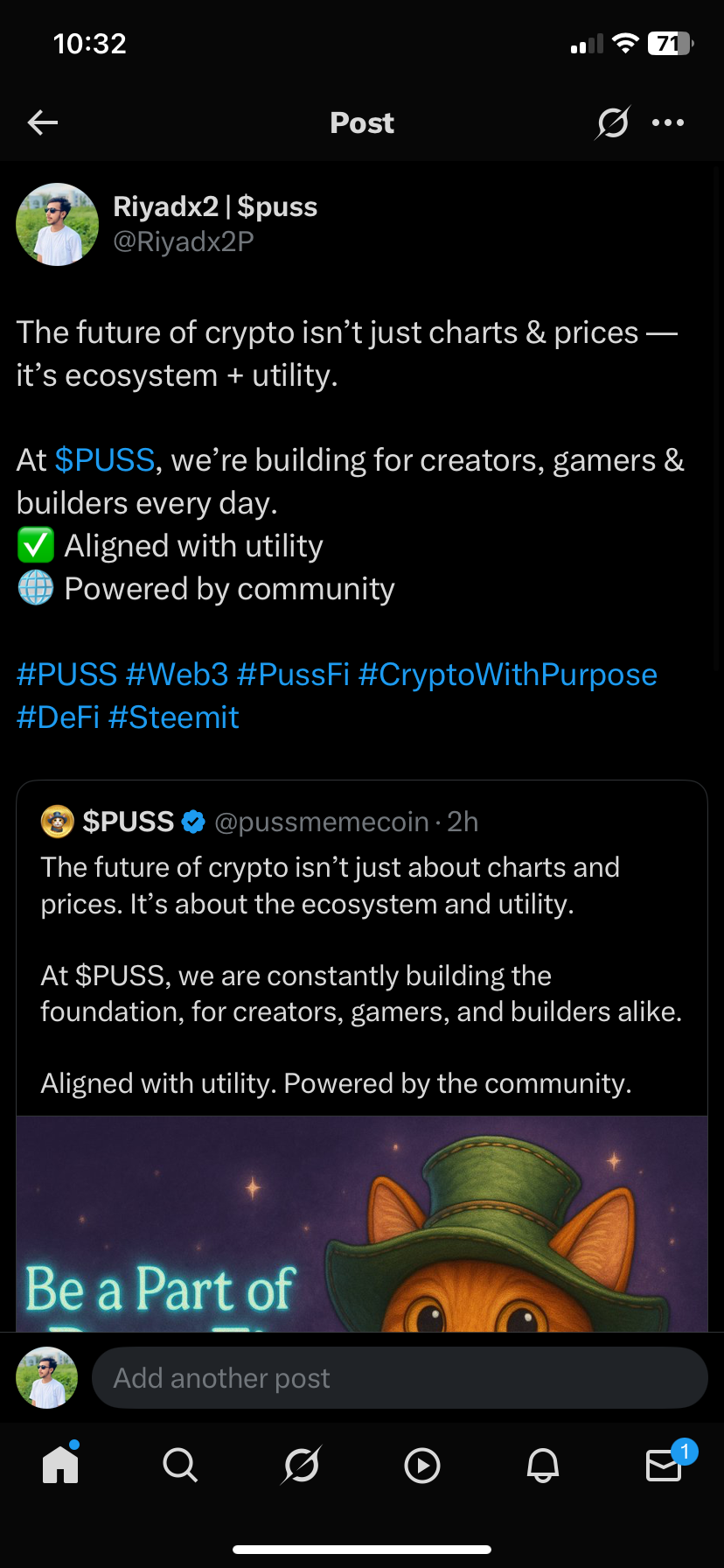Open Grok tab in the bottom navigation
The width and height of the screenshot is (724, 1568).
point(302,1465)
